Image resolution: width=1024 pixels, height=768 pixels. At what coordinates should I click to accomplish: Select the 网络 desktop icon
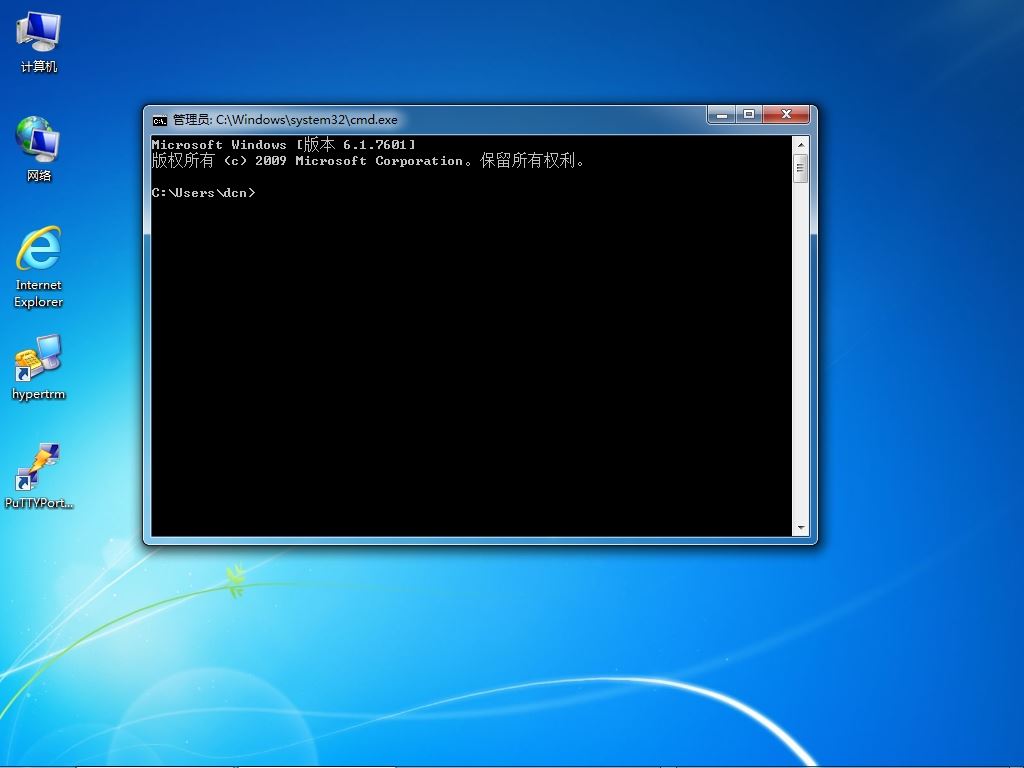point(39,150)
